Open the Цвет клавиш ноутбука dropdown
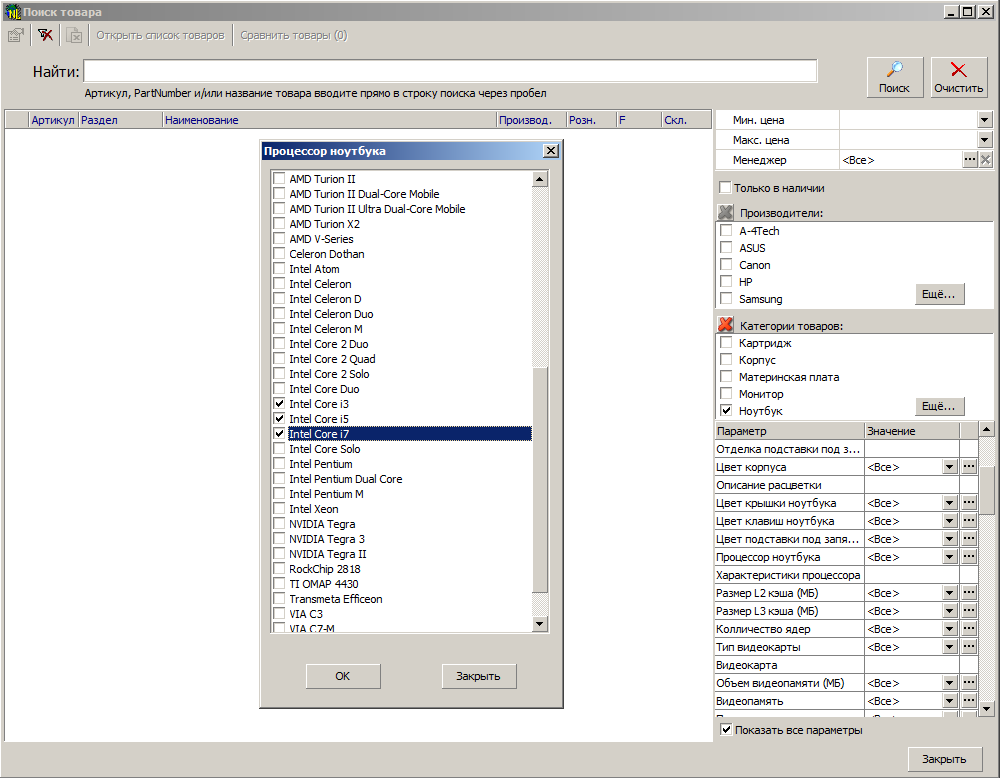The image size is (1000, 778). click(x=950, y=520)
